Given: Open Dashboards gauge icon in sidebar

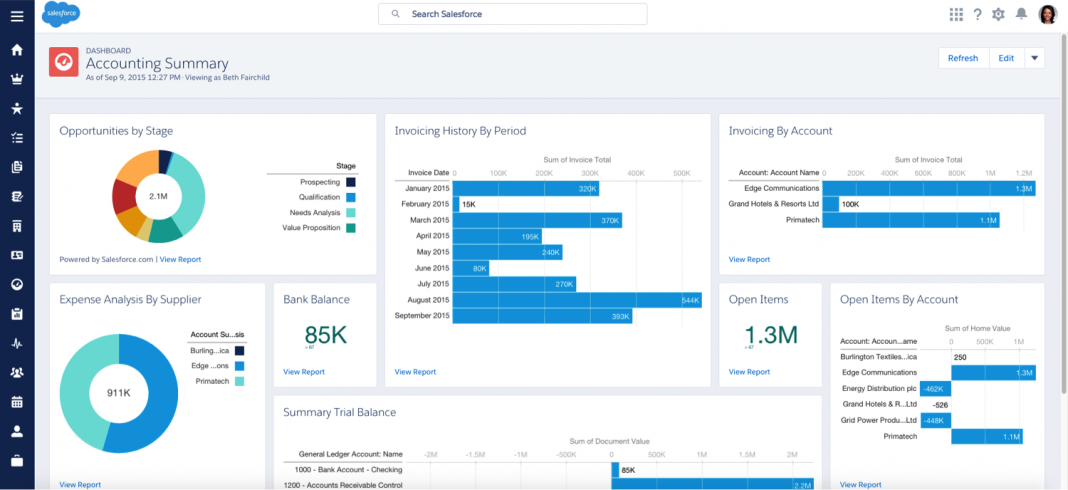Looking at the screenshot, I should [17, 284].
